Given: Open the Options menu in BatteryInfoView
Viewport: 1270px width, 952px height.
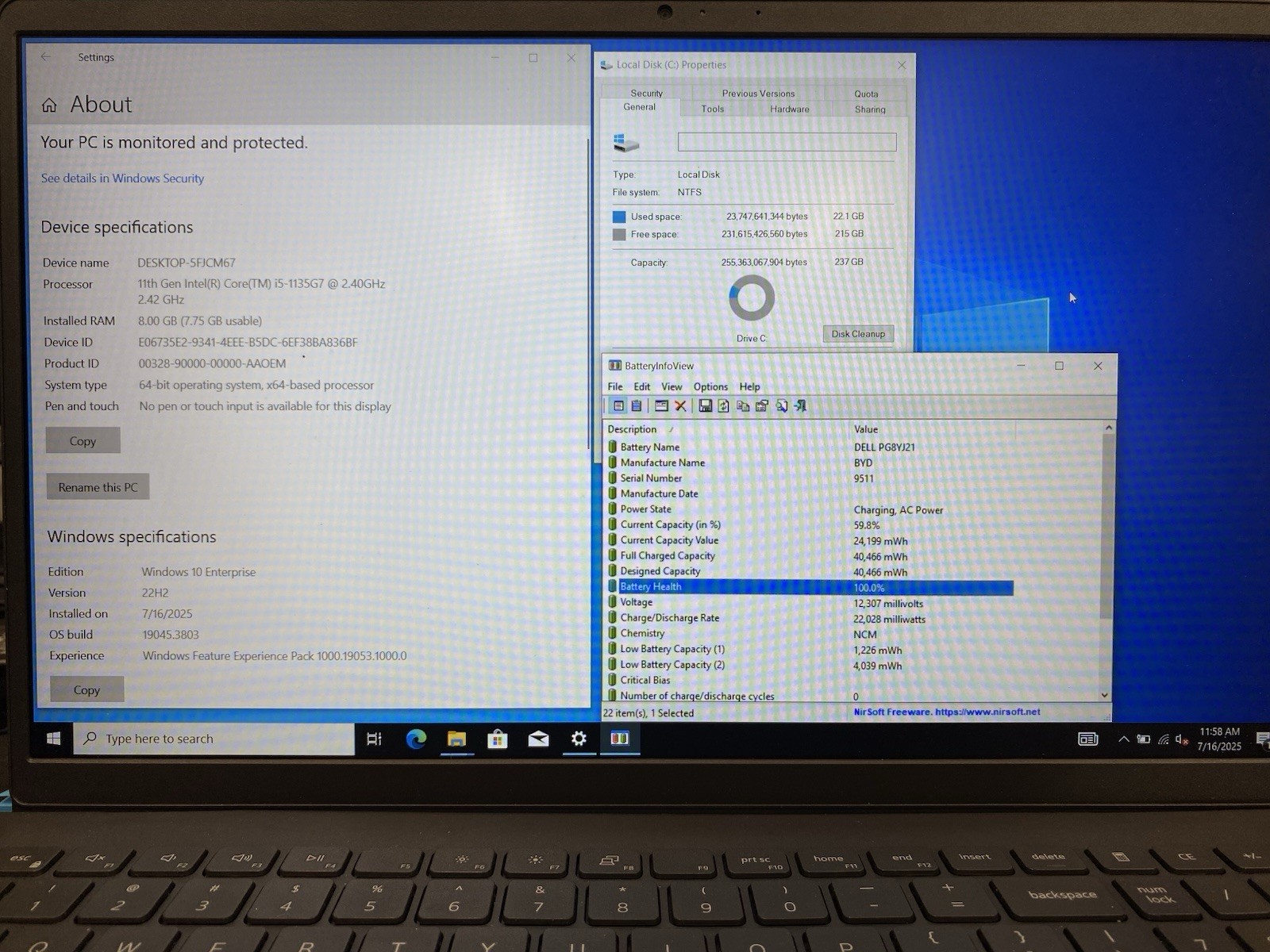Looking at the screenshot, I should pyautogui.click(x=710, y=386).
